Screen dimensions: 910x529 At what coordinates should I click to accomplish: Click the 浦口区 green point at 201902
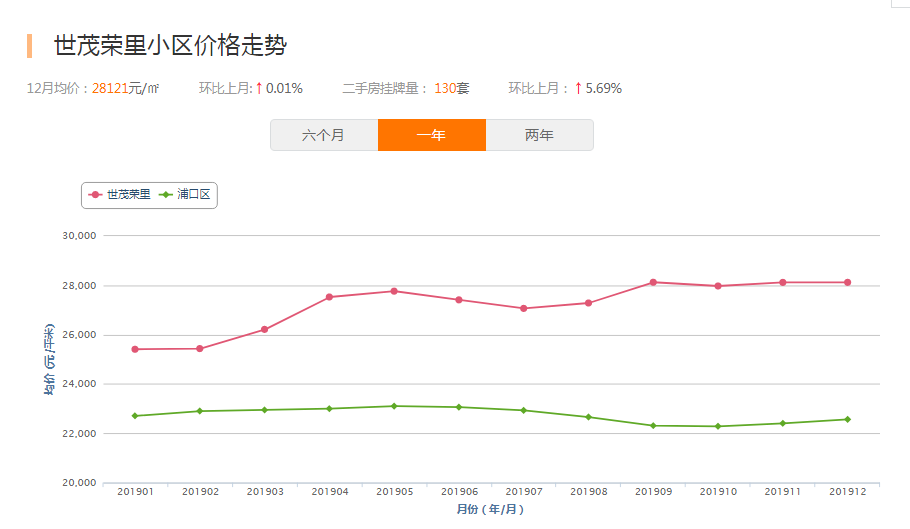(200, 411)
